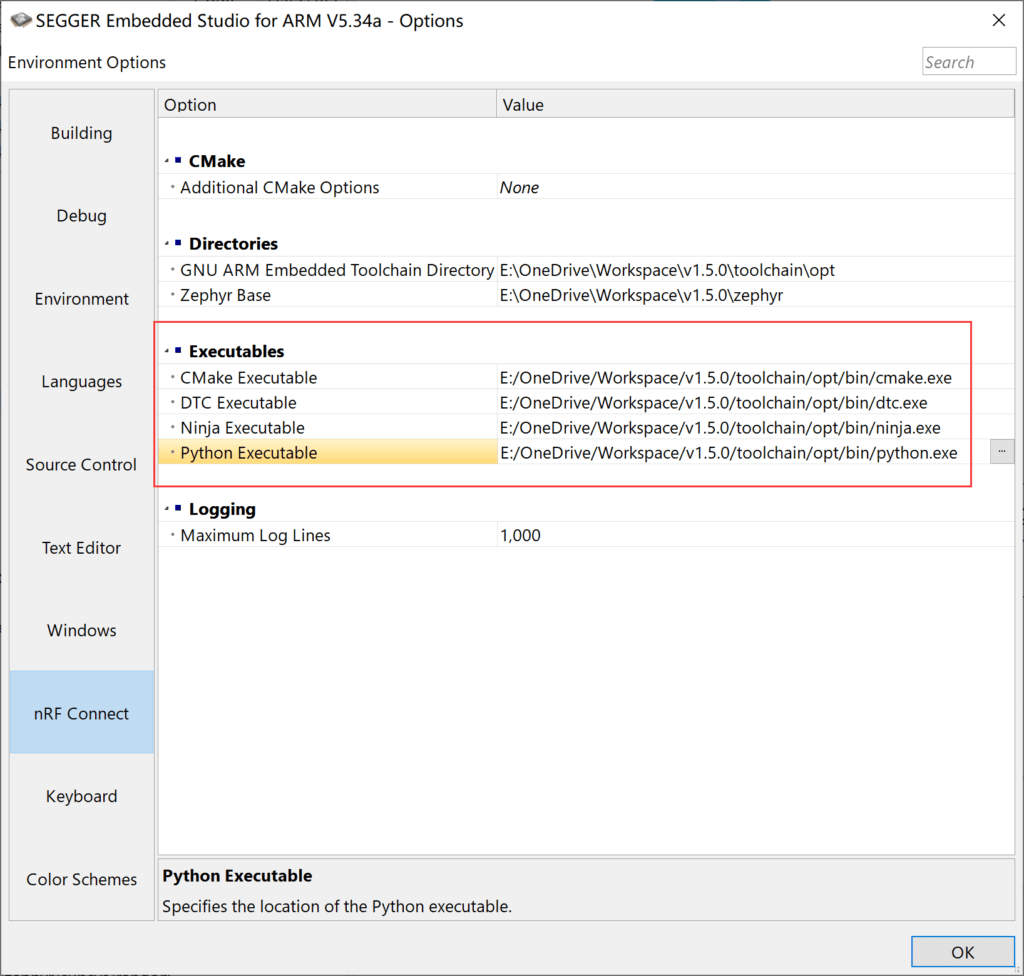Open Color Schemes settings
The image size is (1024, 976).
coord(82,880)
